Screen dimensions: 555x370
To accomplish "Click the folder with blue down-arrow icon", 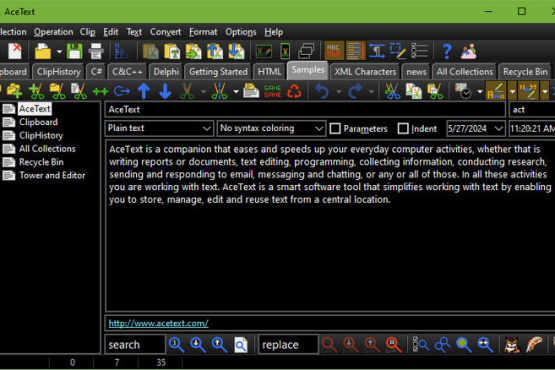I will (x=236, y=51).
